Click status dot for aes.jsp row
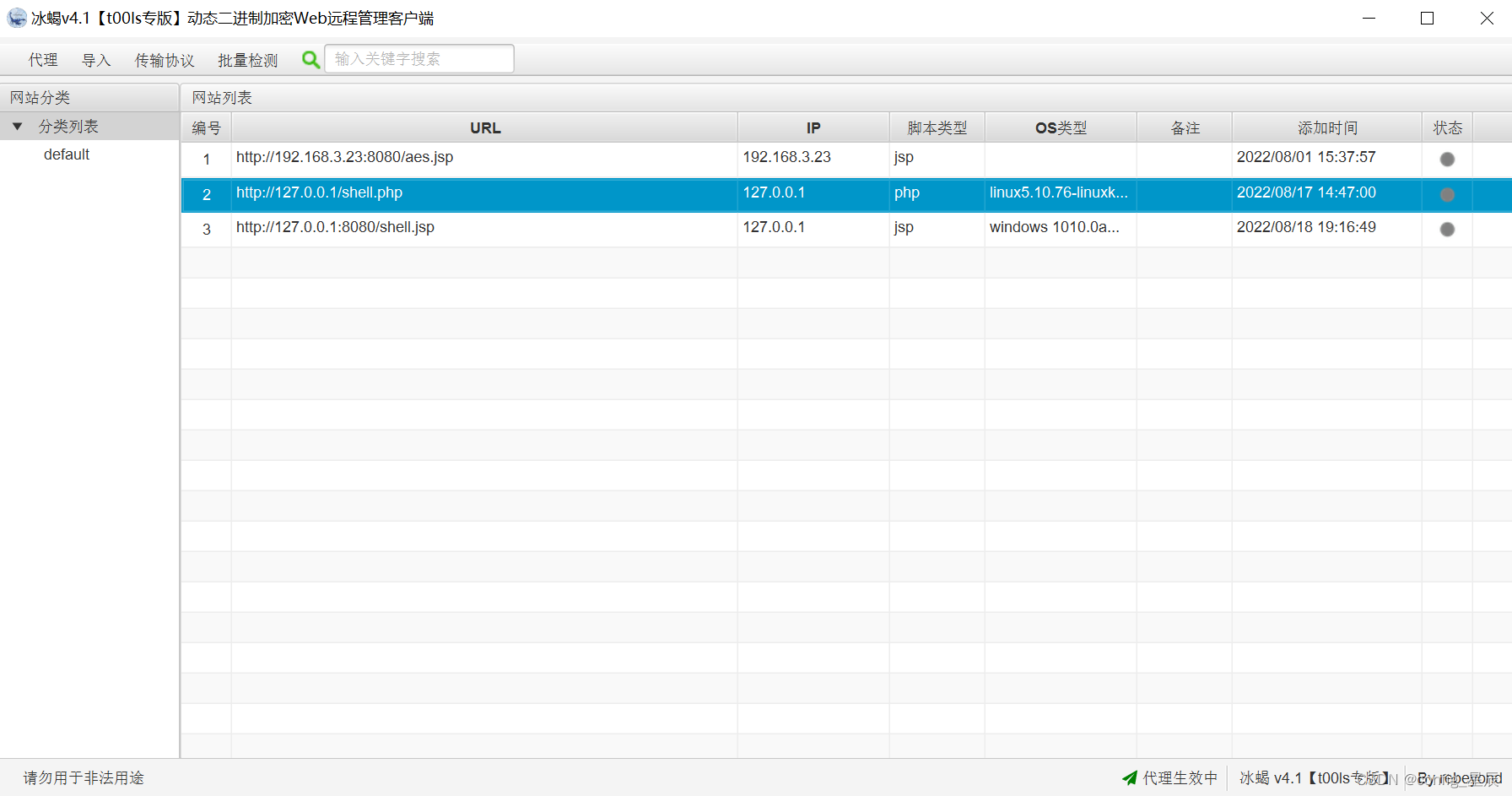1512x796 pixels. click(1447, 159)
